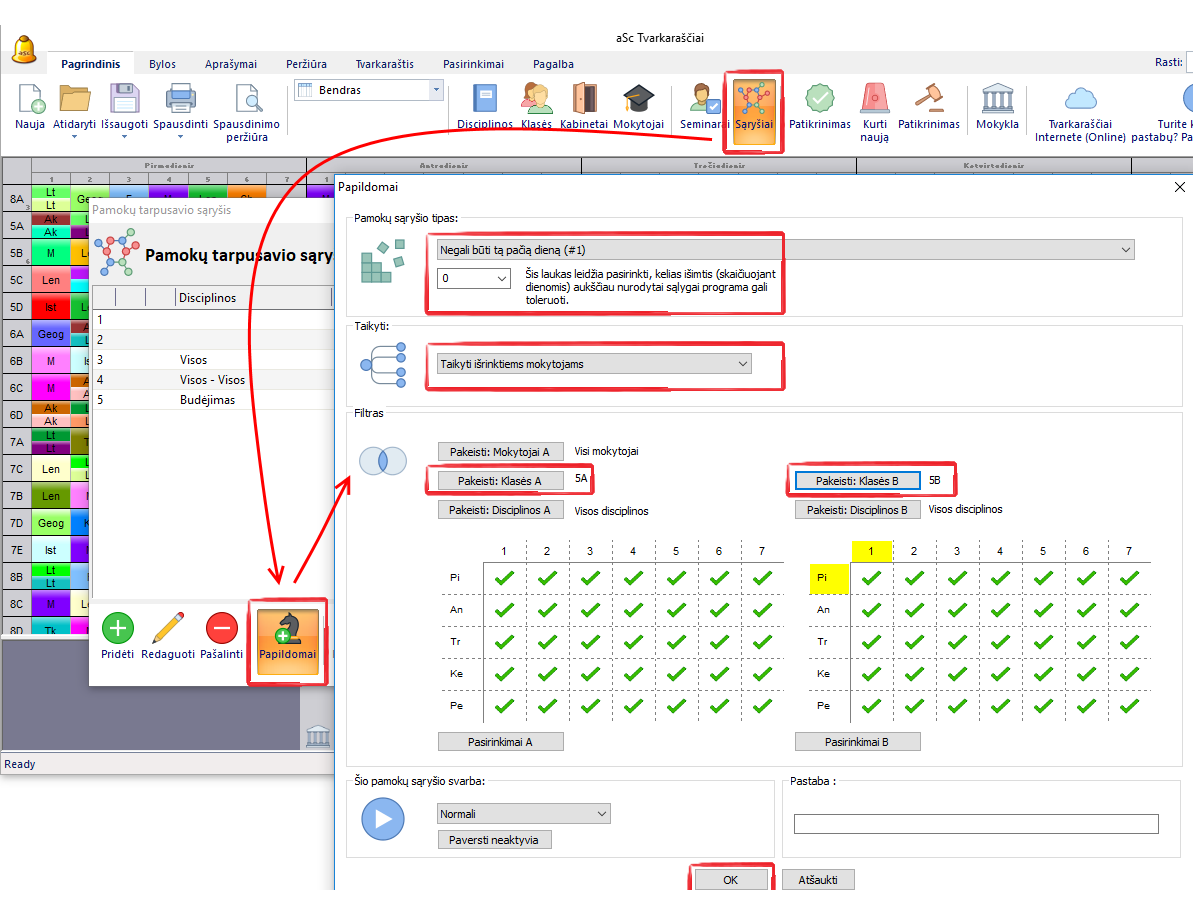Click the Redaguoti pencil icon
The height and width of the screenshot is (899, 1193).
pyautogui.click(x=168, y=628)
